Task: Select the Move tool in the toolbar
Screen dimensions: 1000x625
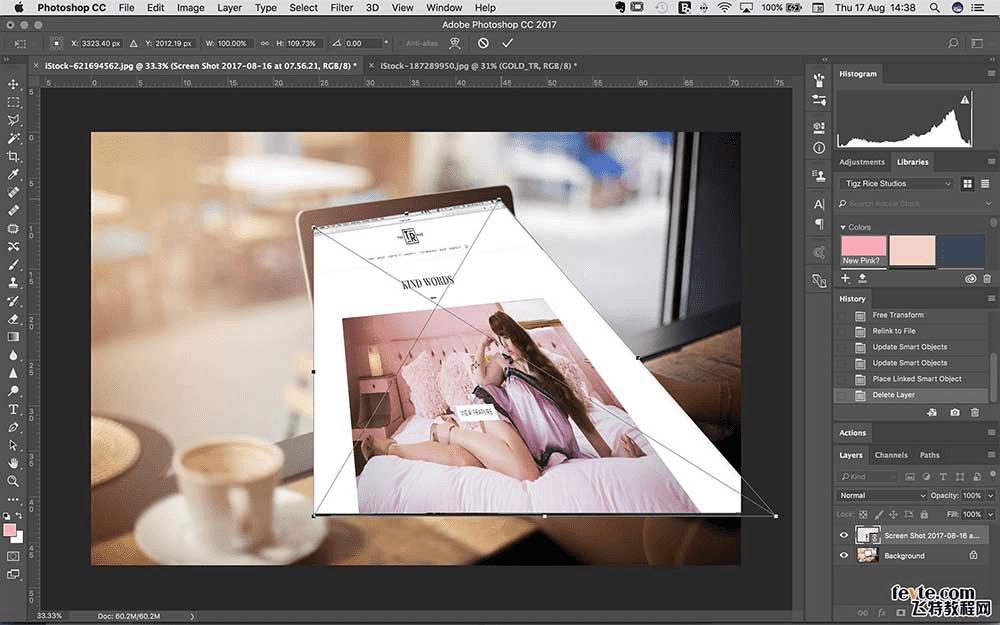Action: [x=13, y=84]
